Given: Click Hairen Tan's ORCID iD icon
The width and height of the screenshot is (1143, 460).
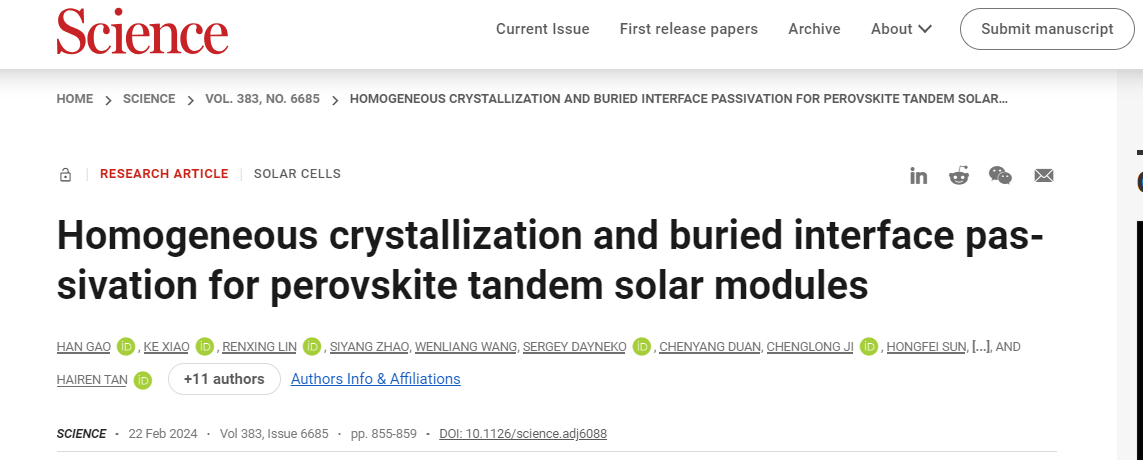Looking at the screenshot, I should [143, 380].
